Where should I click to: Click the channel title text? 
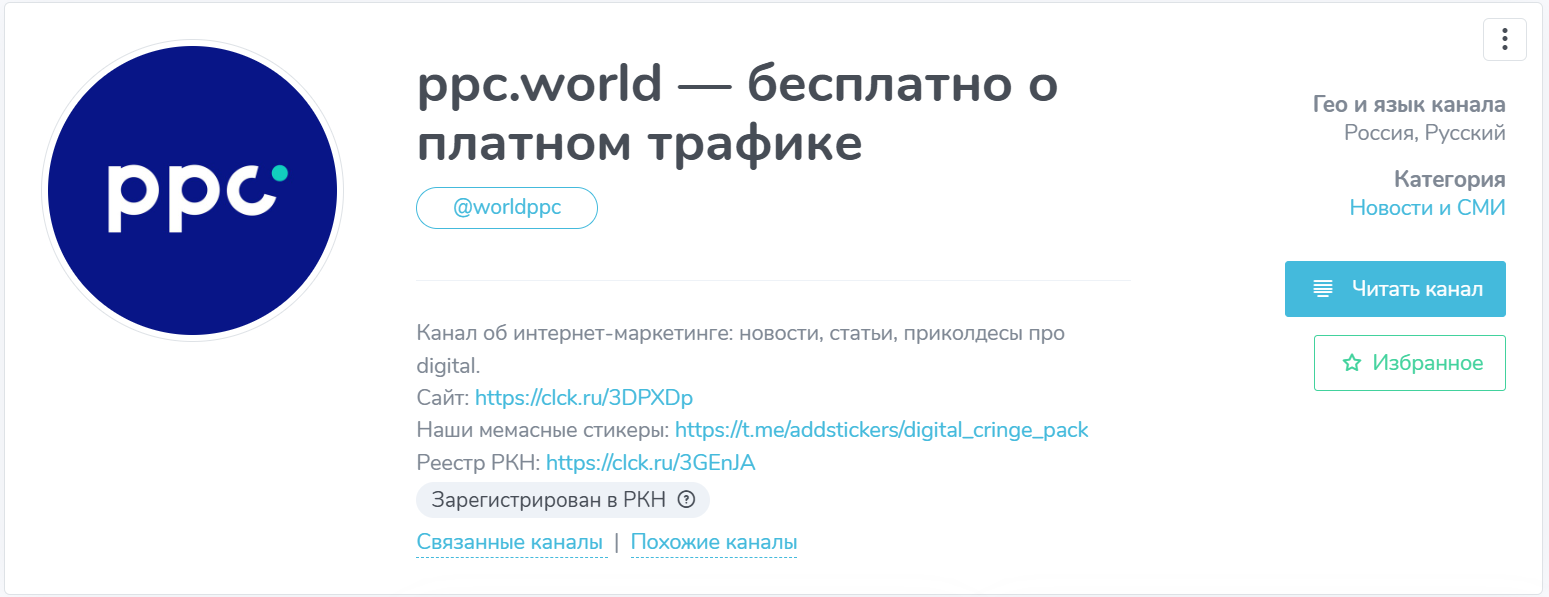(x=738, y=113)
